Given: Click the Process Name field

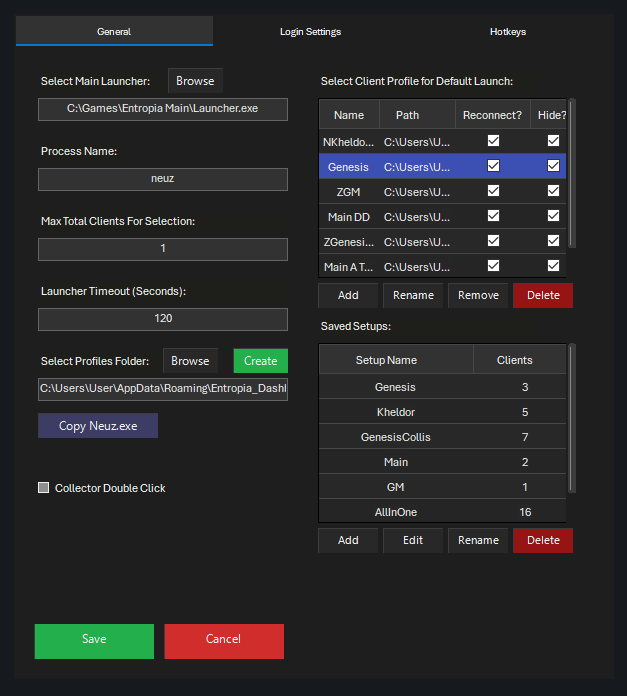Looking at the screenshot, I should [163, 179].
